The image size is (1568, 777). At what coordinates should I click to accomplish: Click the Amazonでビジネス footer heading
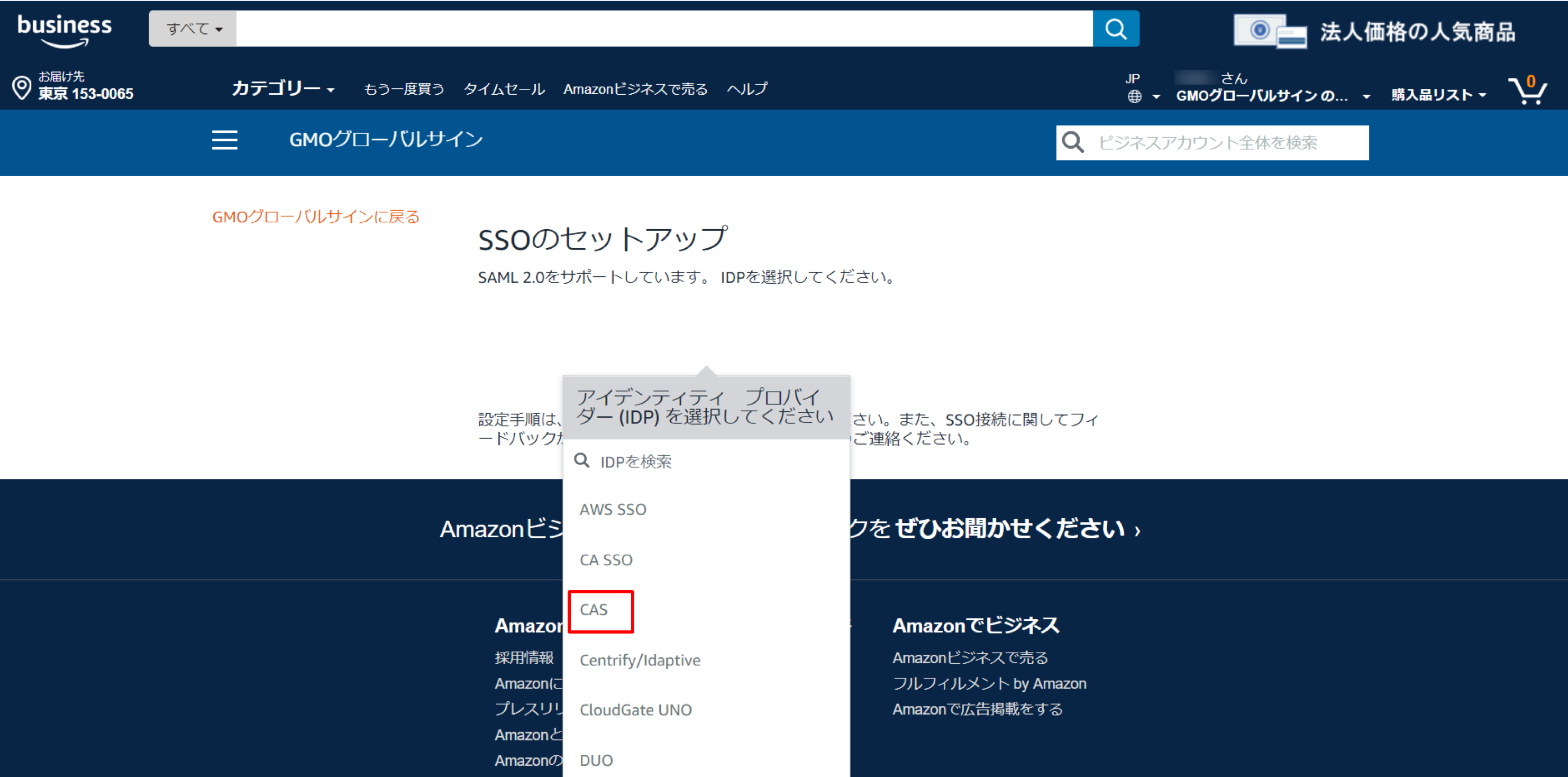[x=976, y=626]
